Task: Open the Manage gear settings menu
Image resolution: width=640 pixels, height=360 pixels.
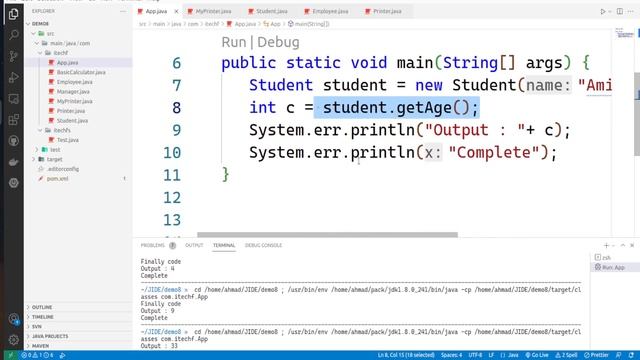Action: pyautogui.click(x=13, y=339)
